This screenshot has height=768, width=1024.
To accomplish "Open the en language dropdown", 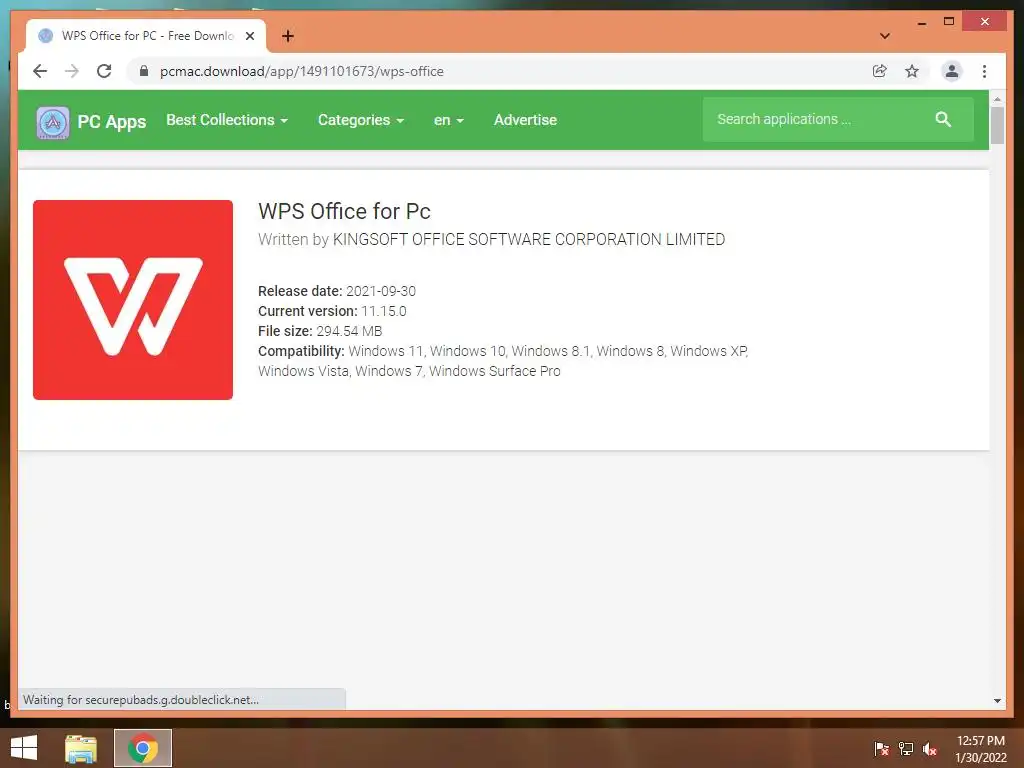I will [x=449, y=120].
